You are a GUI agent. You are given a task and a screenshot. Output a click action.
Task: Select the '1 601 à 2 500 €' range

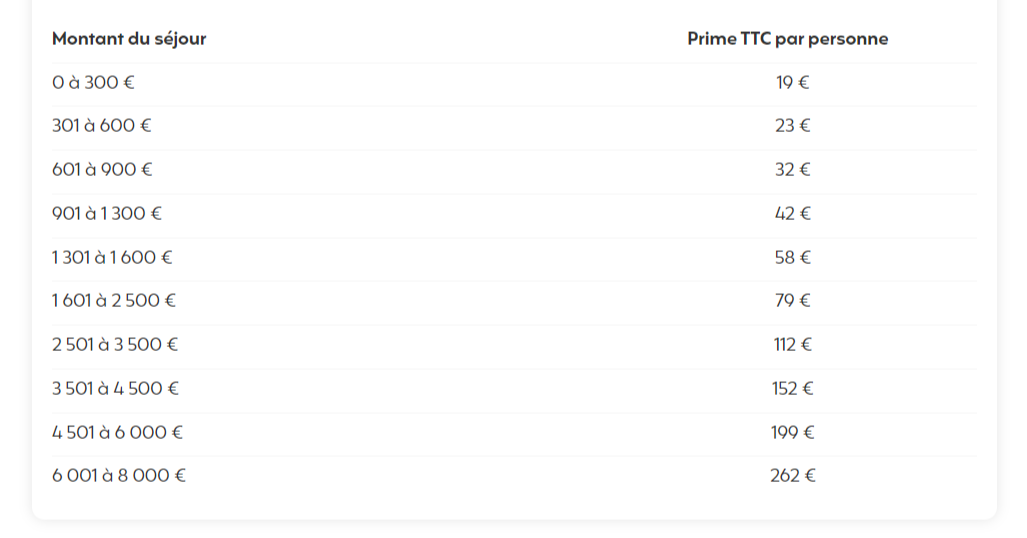pyautogui.click(x=114, y=301)
